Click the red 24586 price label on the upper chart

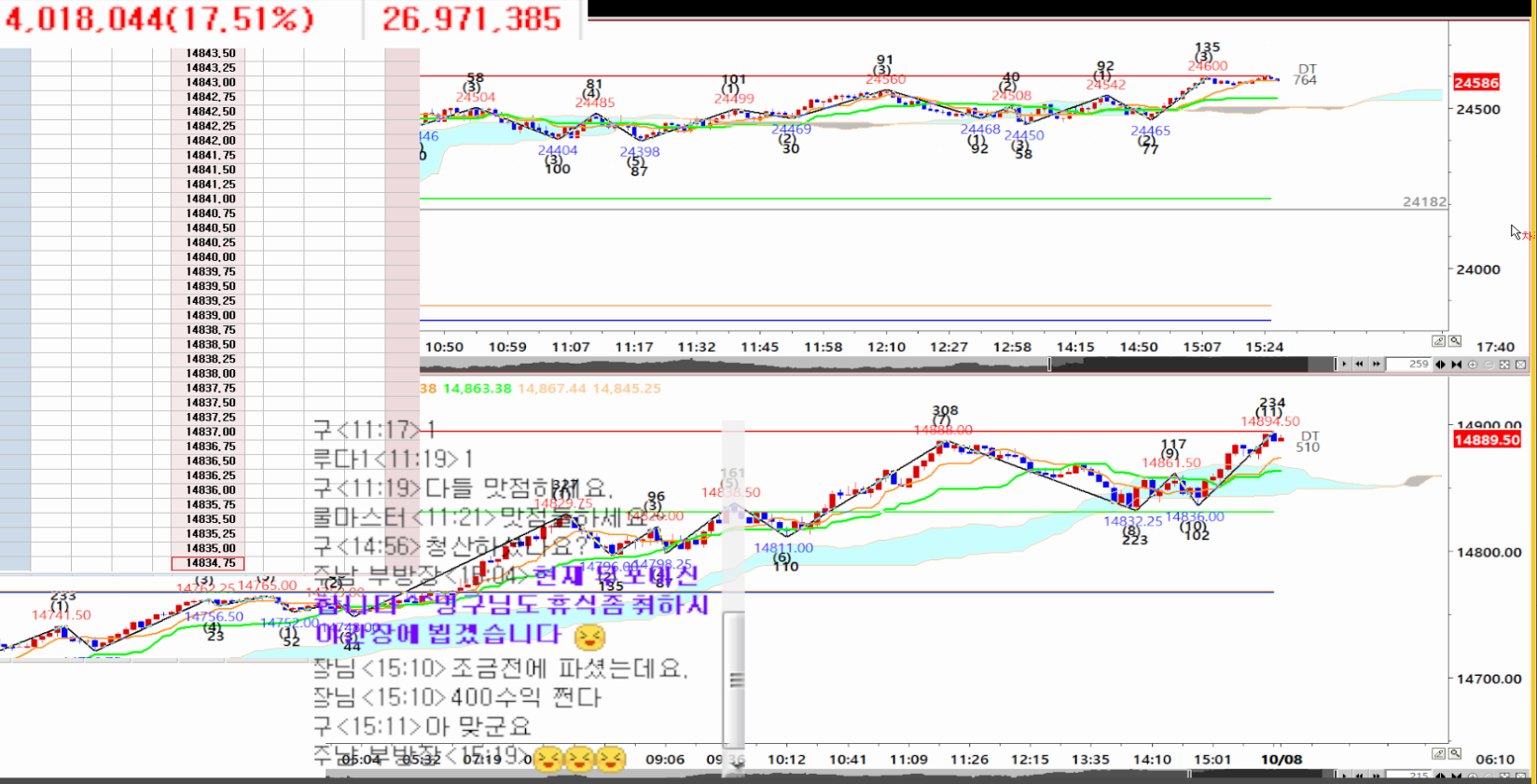tap(1476, 83)
